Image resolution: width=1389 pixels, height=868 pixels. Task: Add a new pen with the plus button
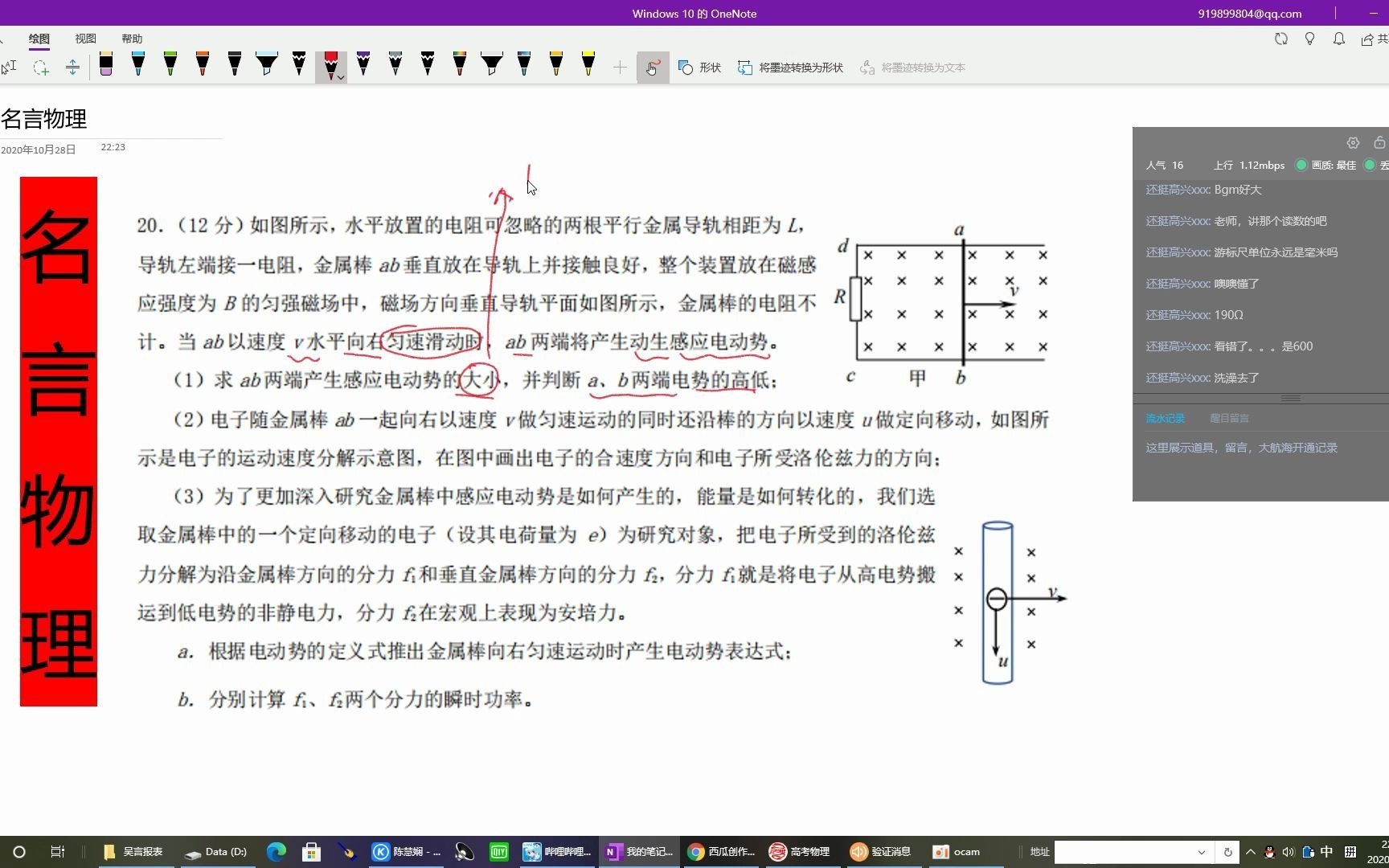point(620,68)
